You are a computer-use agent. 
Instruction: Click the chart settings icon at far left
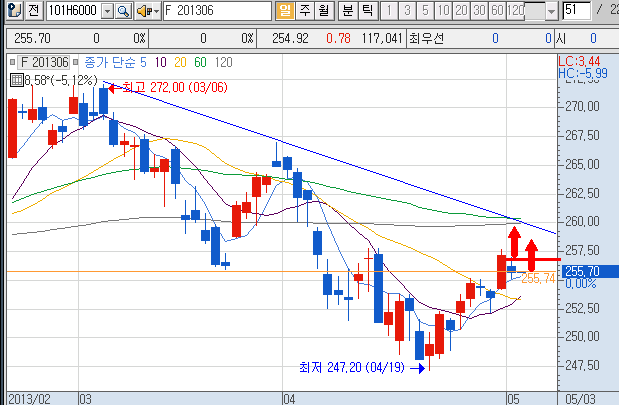pyautogui.click(x=12, y=11)
